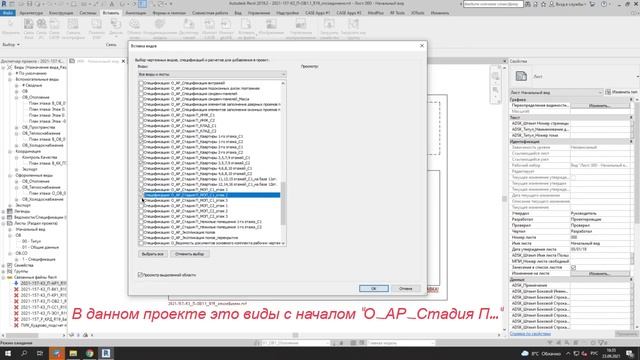
Task: Open Windows taskbar search
Action: (24, 353)
